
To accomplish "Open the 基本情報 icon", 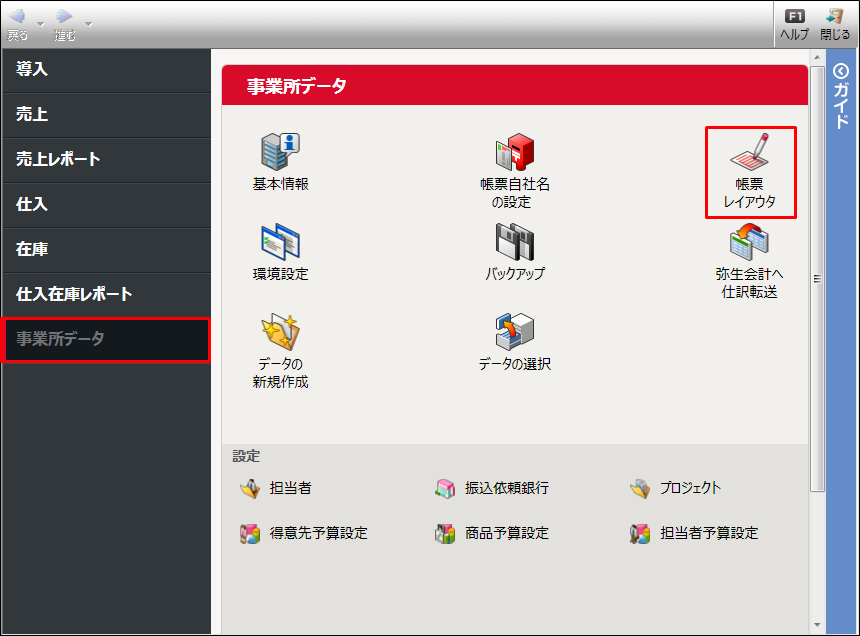I will (x=280, y=152).
